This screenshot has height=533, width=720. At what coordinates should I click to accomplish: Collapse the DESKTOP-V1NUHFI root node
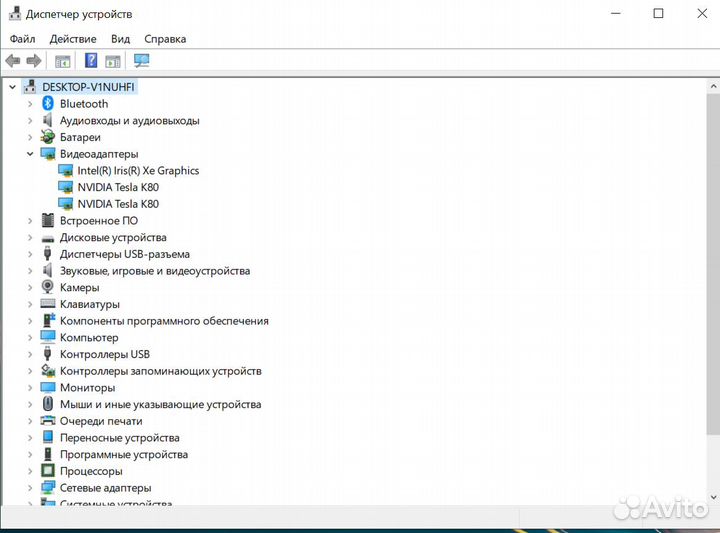point(12,87)
